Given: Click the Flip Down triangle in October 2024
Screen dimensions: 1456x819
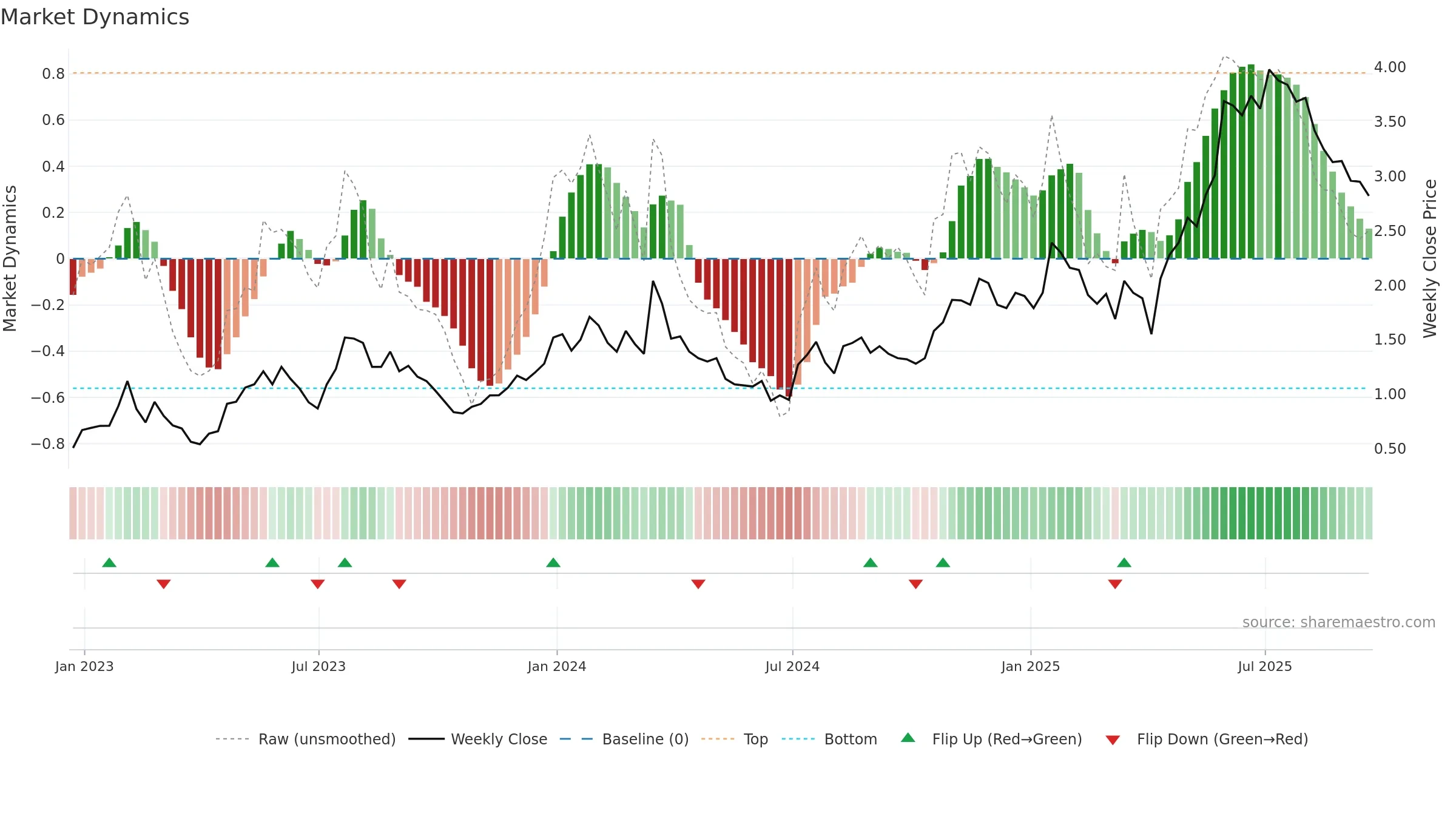Looking at the screenshot, I should pos(916,584).
